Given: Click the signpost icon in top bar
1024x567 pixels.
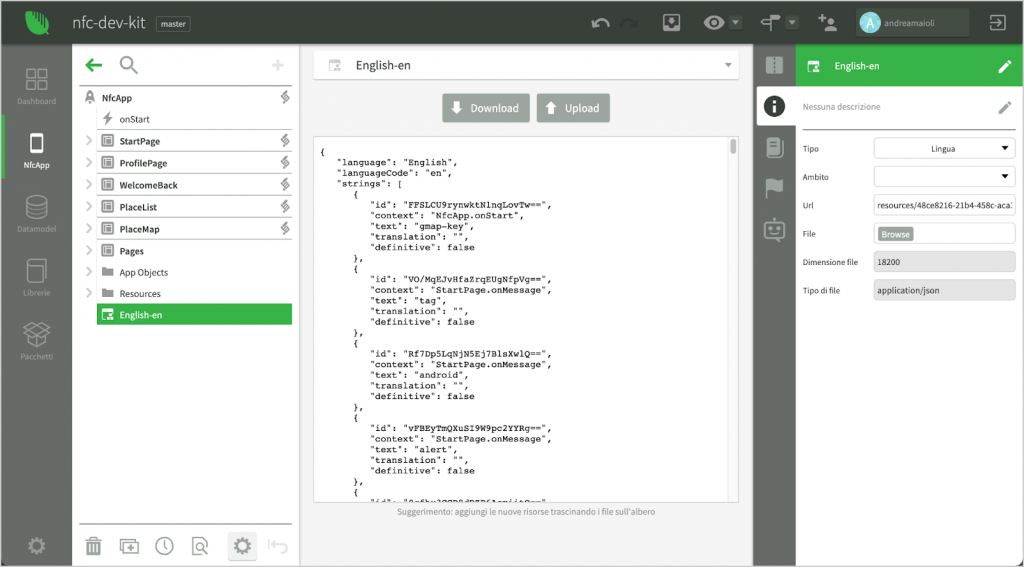Looking at the screenshot, I should point(771,23).
